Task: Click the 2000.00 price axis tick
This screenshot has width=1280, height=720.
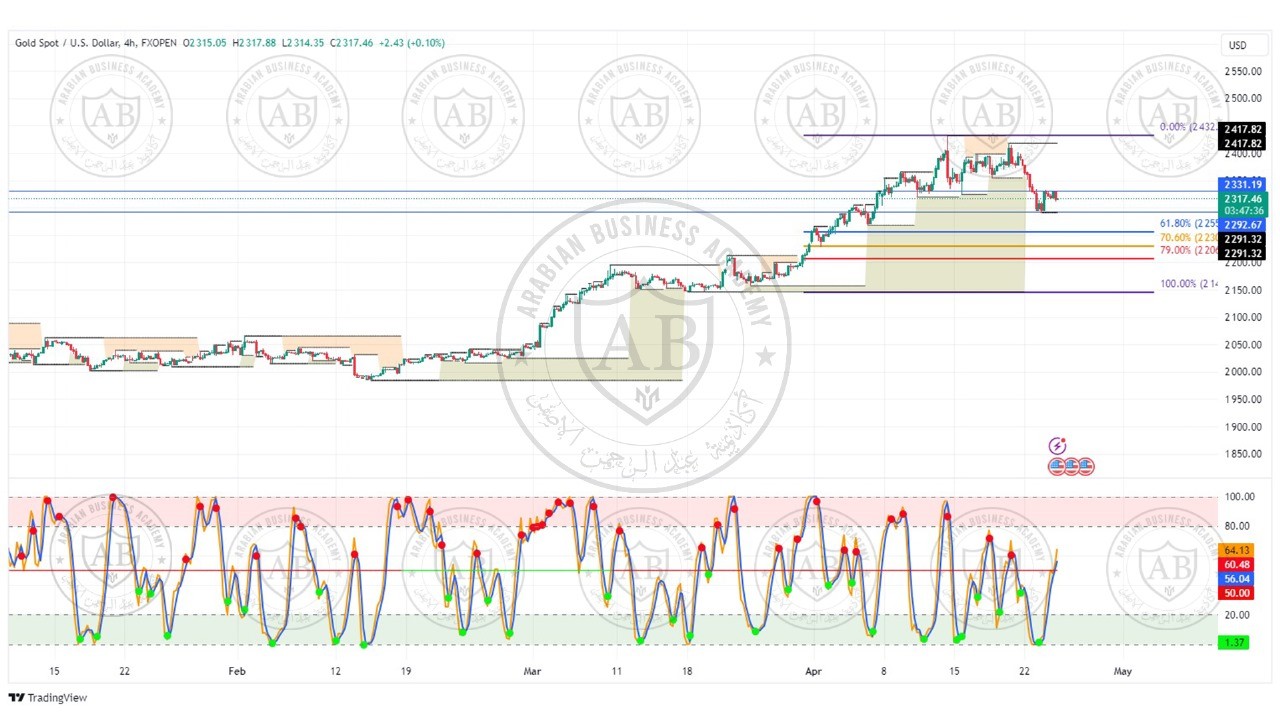Action: tap(1243, 372)
